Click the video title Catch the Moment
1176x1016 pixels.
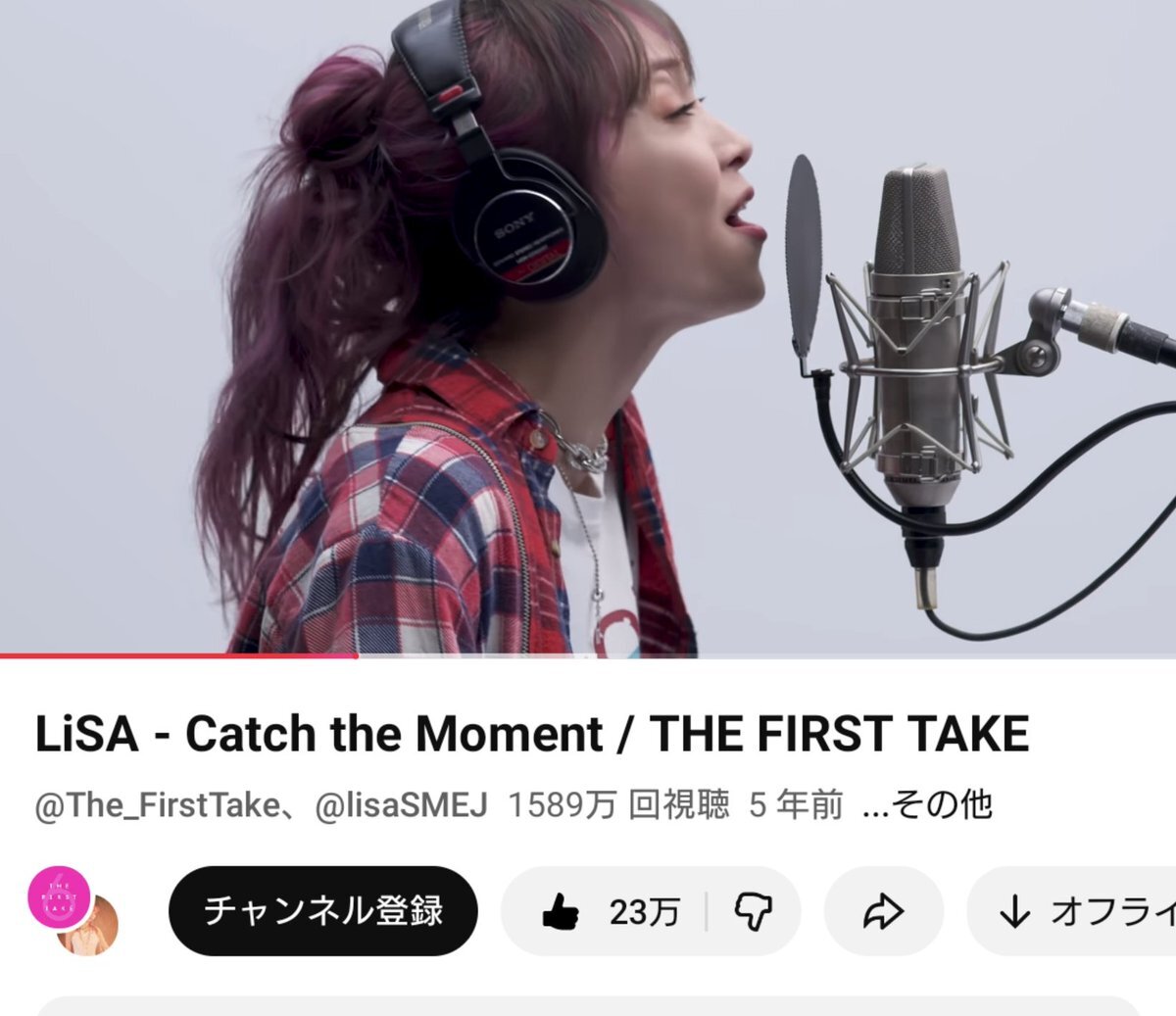click(x=394, y=734)
